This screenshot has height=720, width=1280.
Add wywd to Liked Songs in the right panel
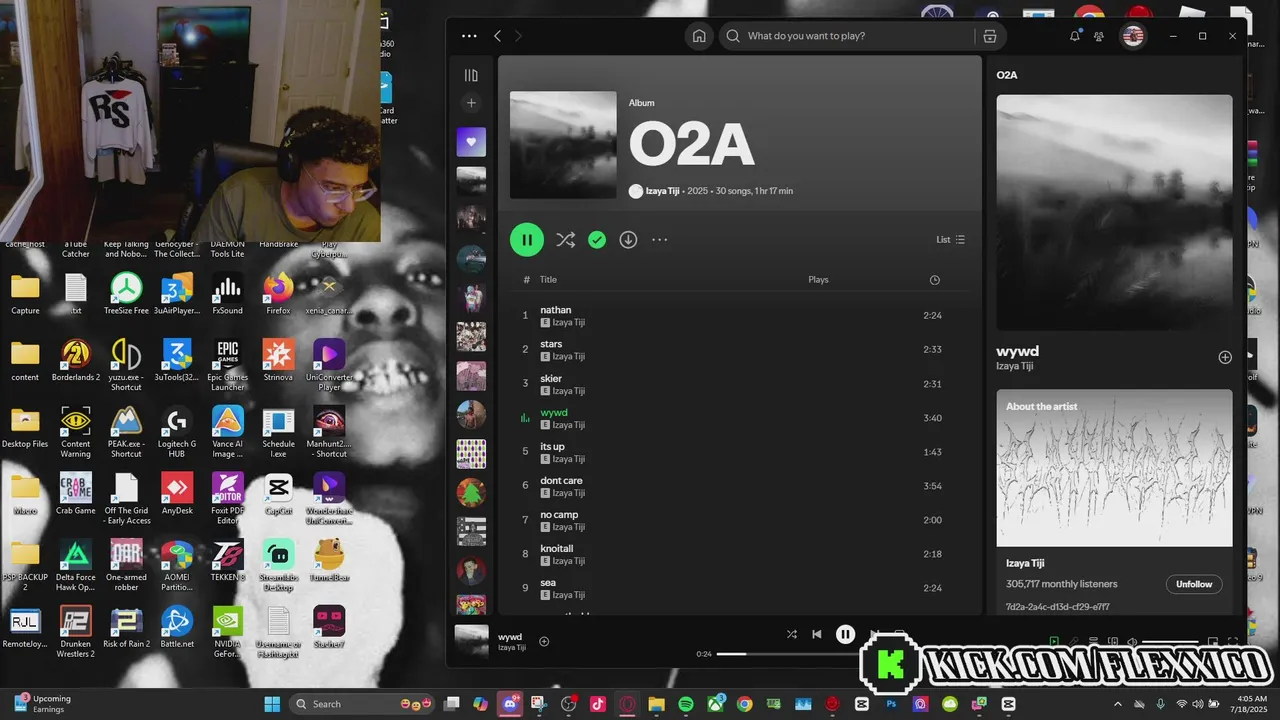click(1225, 357)
